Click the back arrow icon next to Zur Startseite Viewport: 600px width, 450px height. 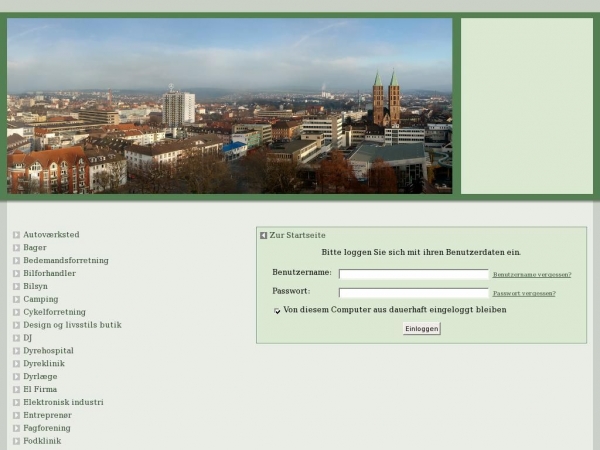[x=263, y=235]
